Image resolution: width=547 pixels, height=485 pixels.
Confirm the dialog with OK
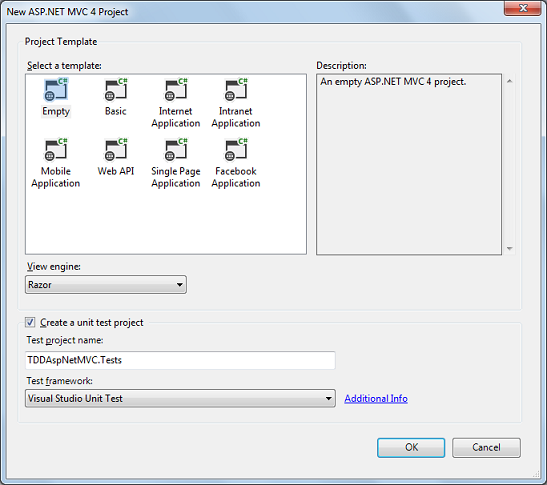411,448
